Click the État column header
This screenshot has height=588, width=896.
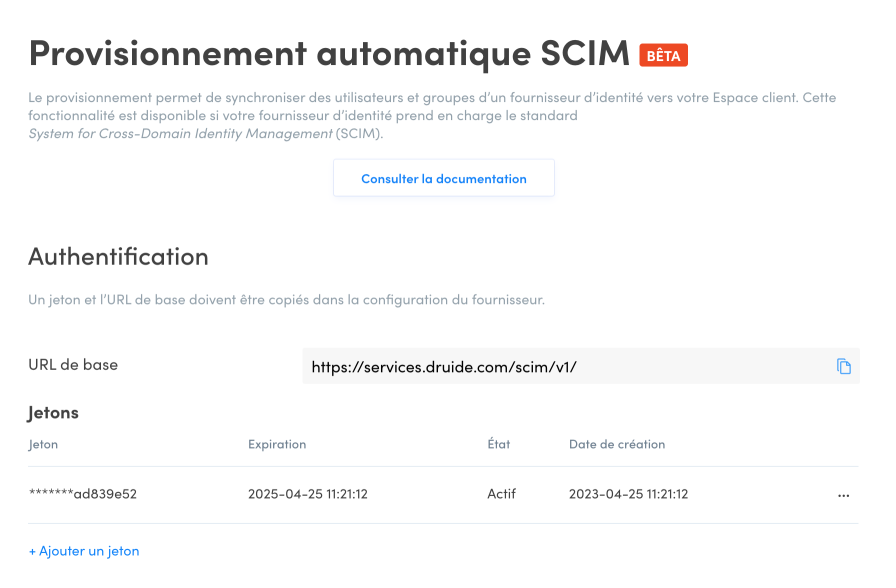(x=499, y=443)
